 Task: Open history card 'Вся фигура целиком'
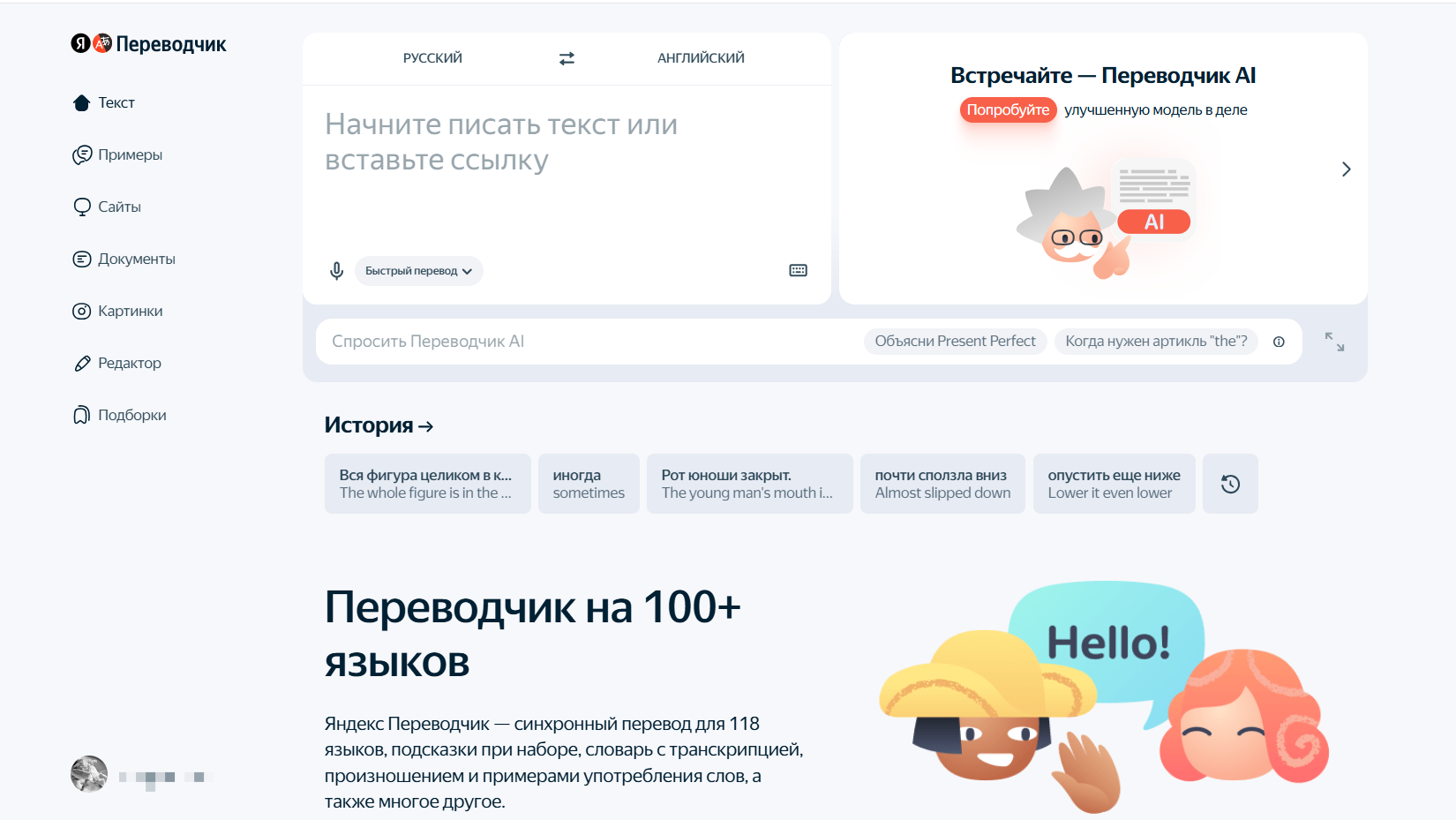pyautogui.click(x=428, y=484)
